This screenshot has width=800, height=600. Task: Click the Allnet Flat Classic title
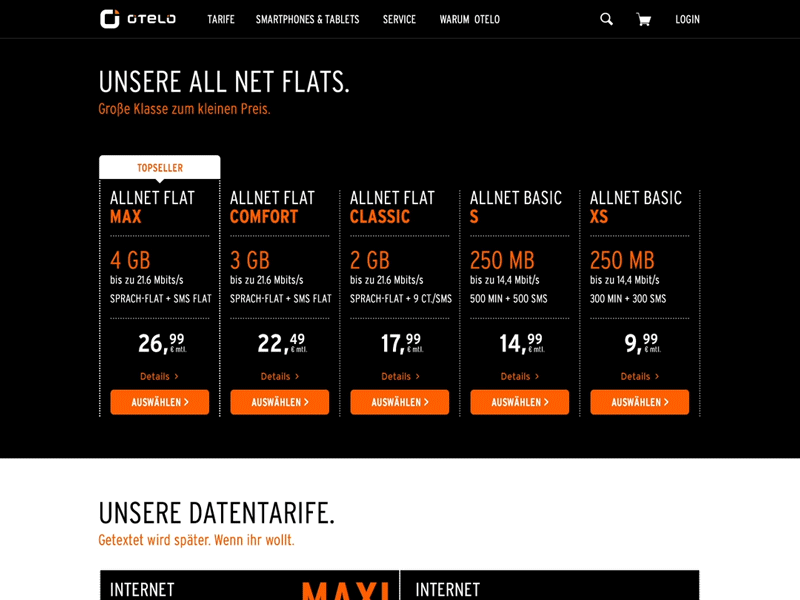(x=392, y=207)
